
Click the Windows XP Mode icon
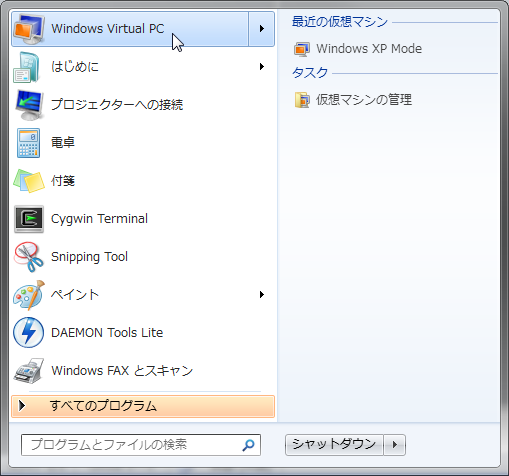(x=302, y=49)
